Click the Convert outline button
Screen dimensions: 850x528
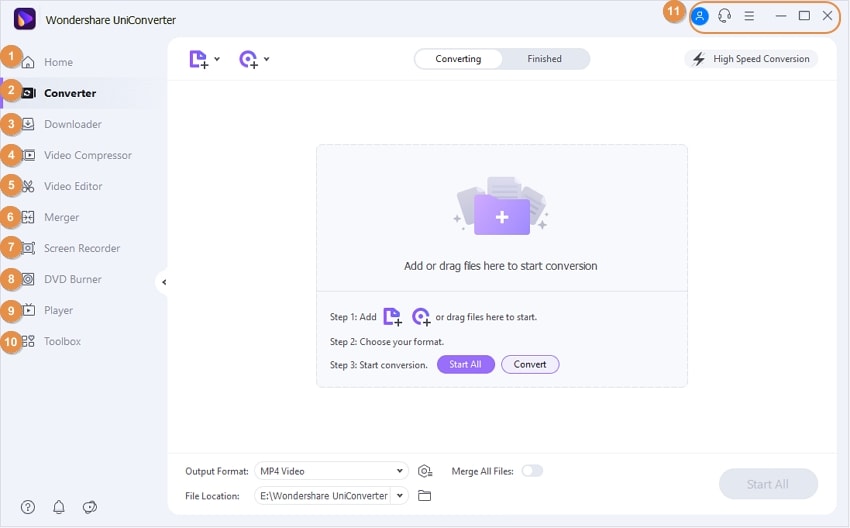(530, 364)
